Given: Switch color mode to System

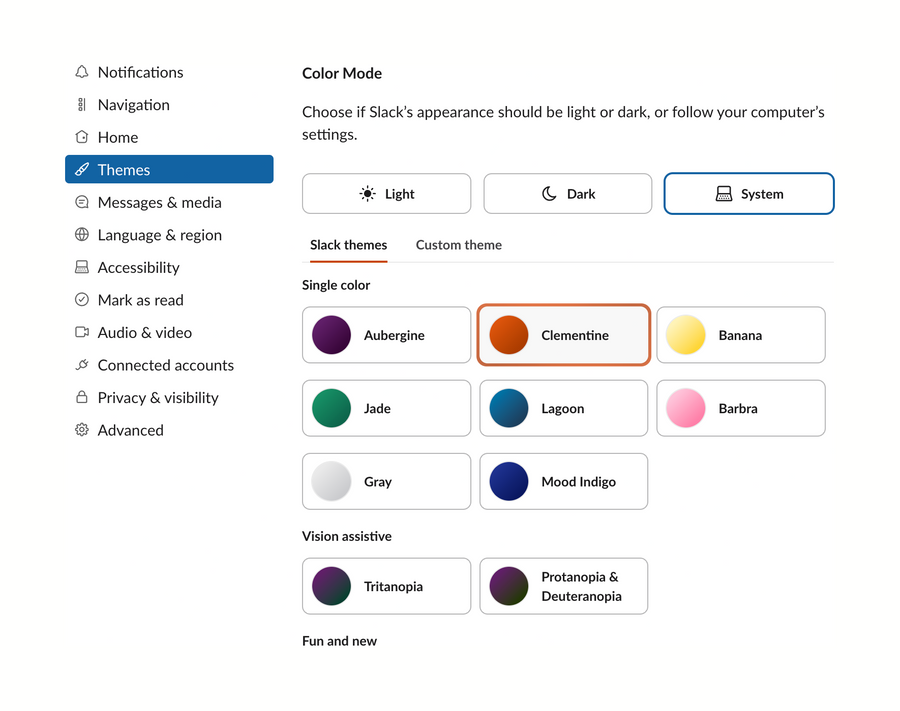Looking at the screenshot, I should tap(748, 193).
